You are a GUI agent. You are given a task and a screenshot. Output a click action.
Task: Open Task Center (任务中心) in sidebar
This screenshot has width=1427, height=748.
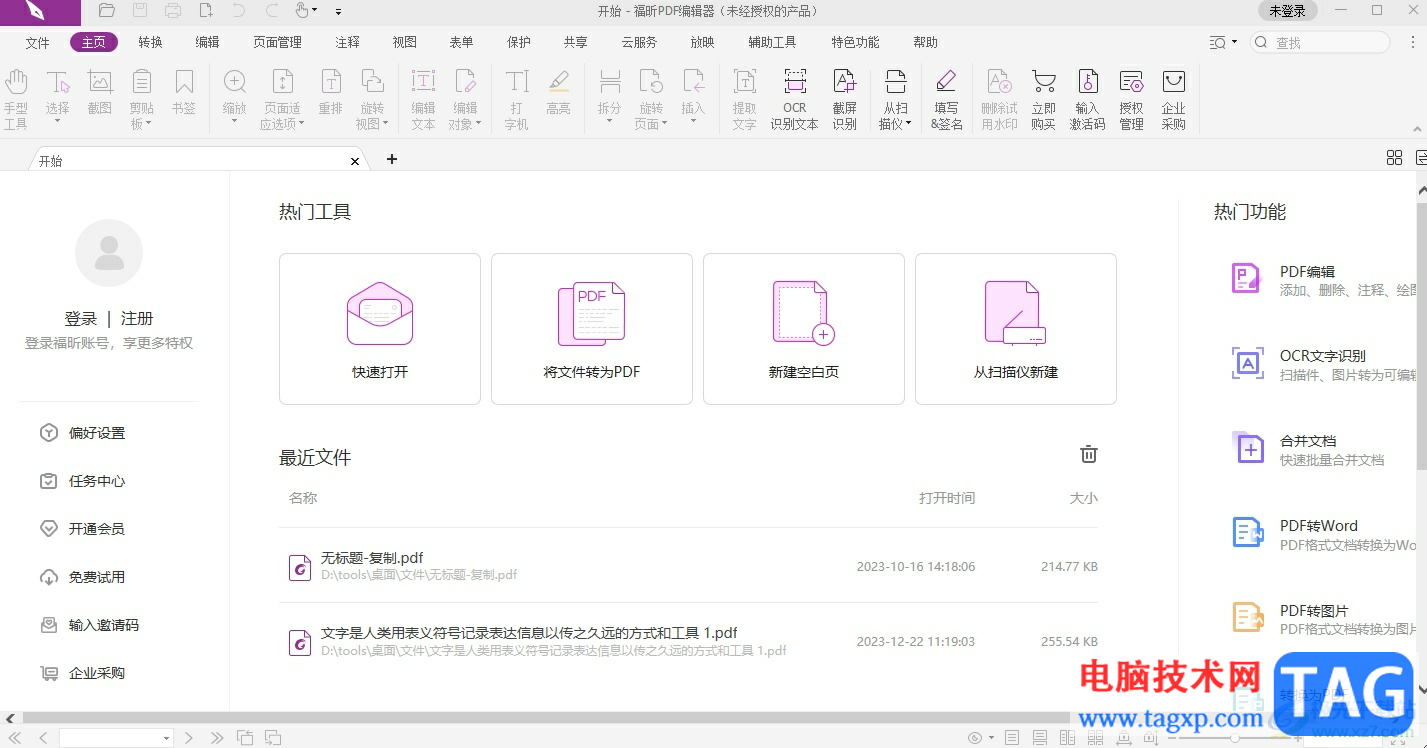(x=84, y=481)
